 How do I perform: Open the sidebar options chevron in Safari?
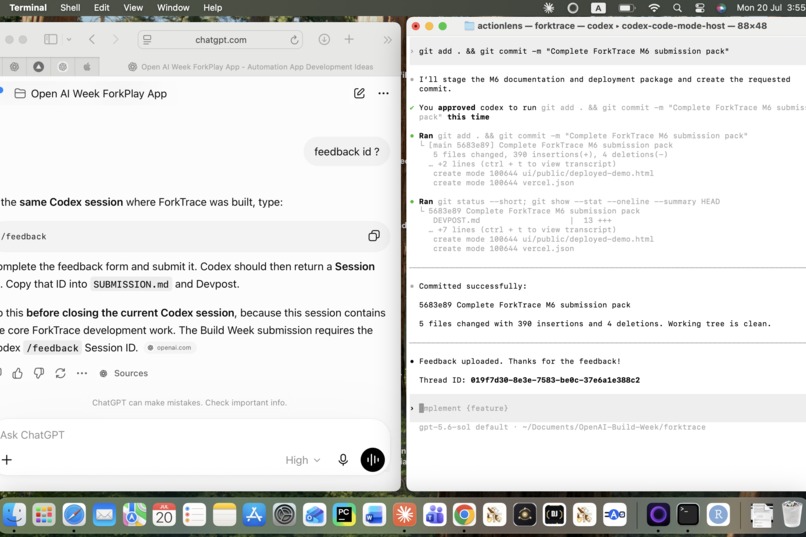click(x=69, y=40)
